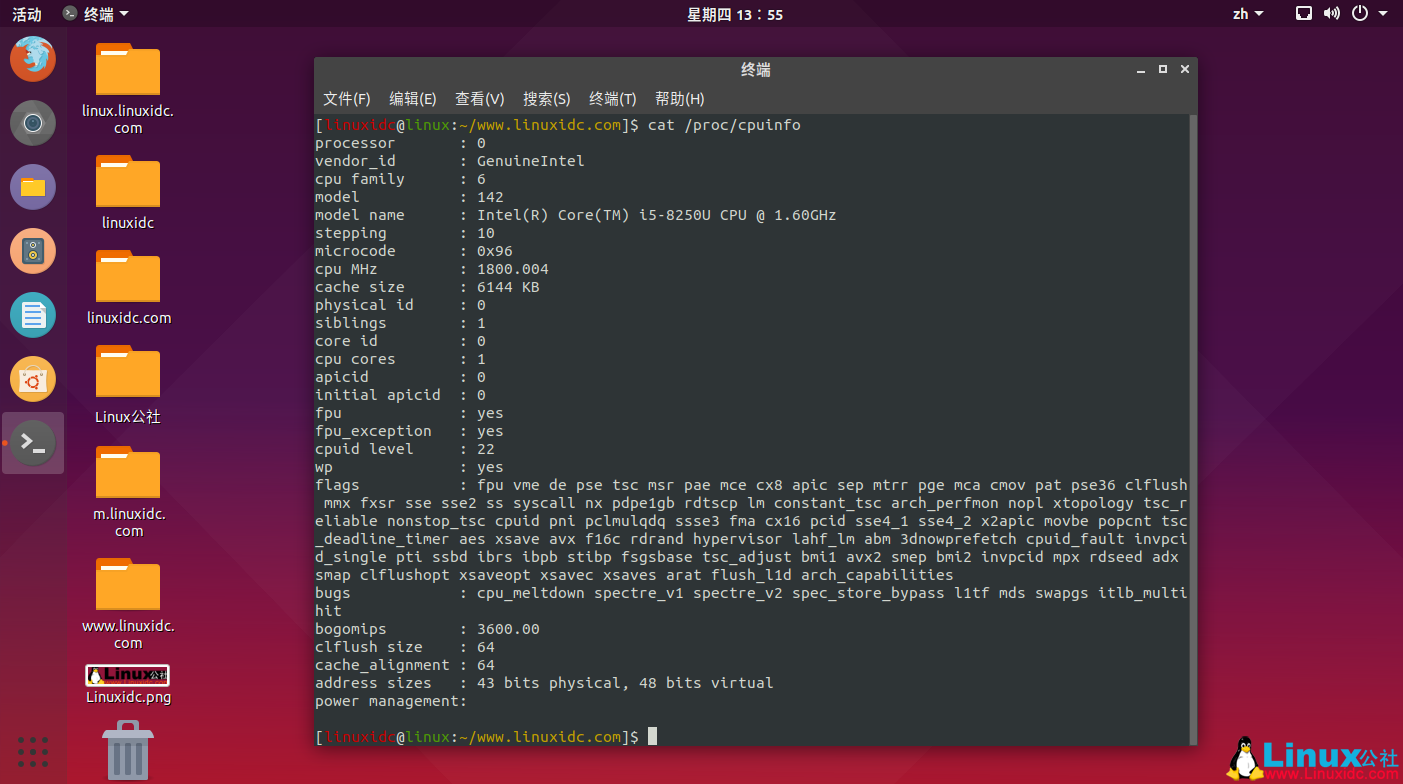This screenshot has height=784, width=1403.
Task: Click 活动 in the top bar
Action: (25, 13)
